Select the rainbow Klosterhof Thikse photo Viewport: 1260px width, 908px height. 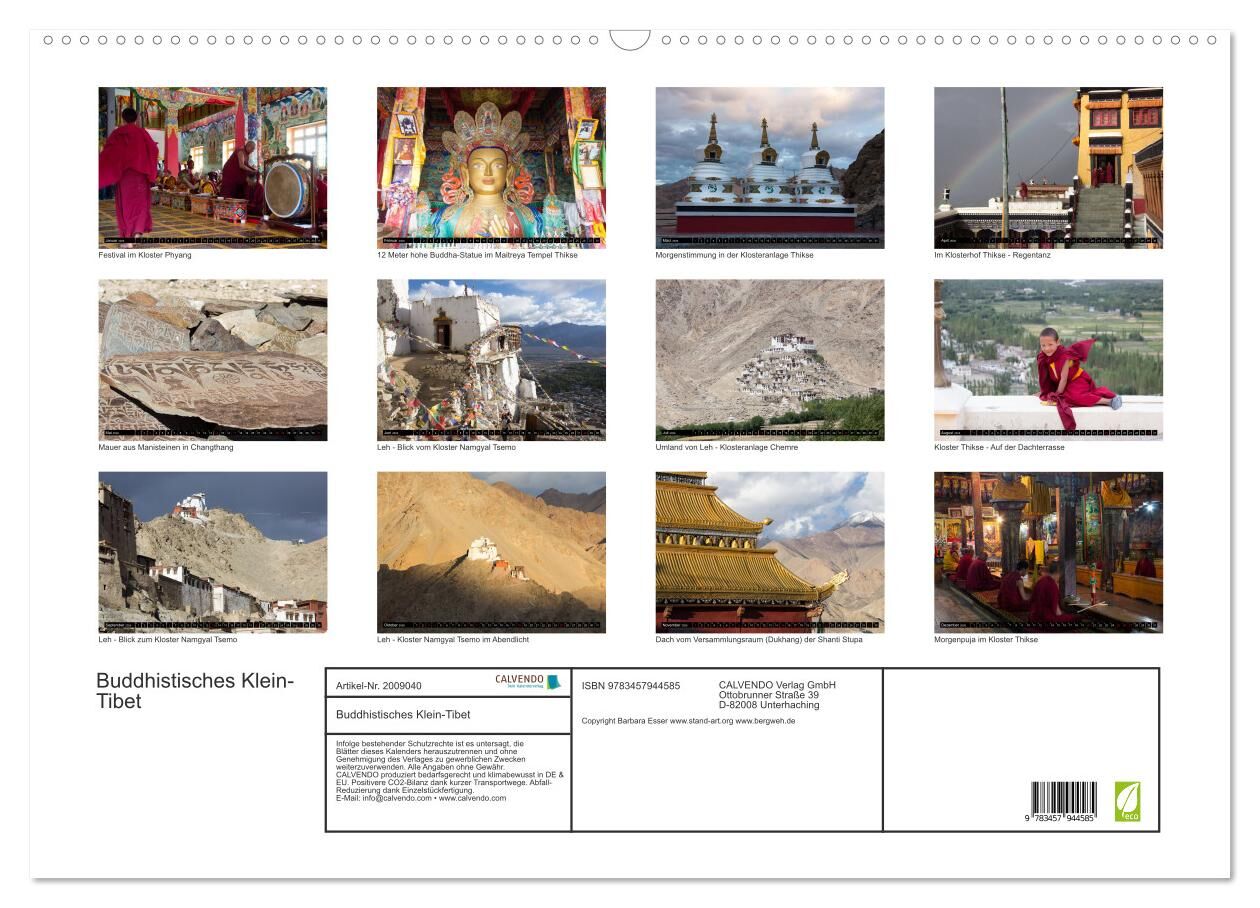point(1048,167)
